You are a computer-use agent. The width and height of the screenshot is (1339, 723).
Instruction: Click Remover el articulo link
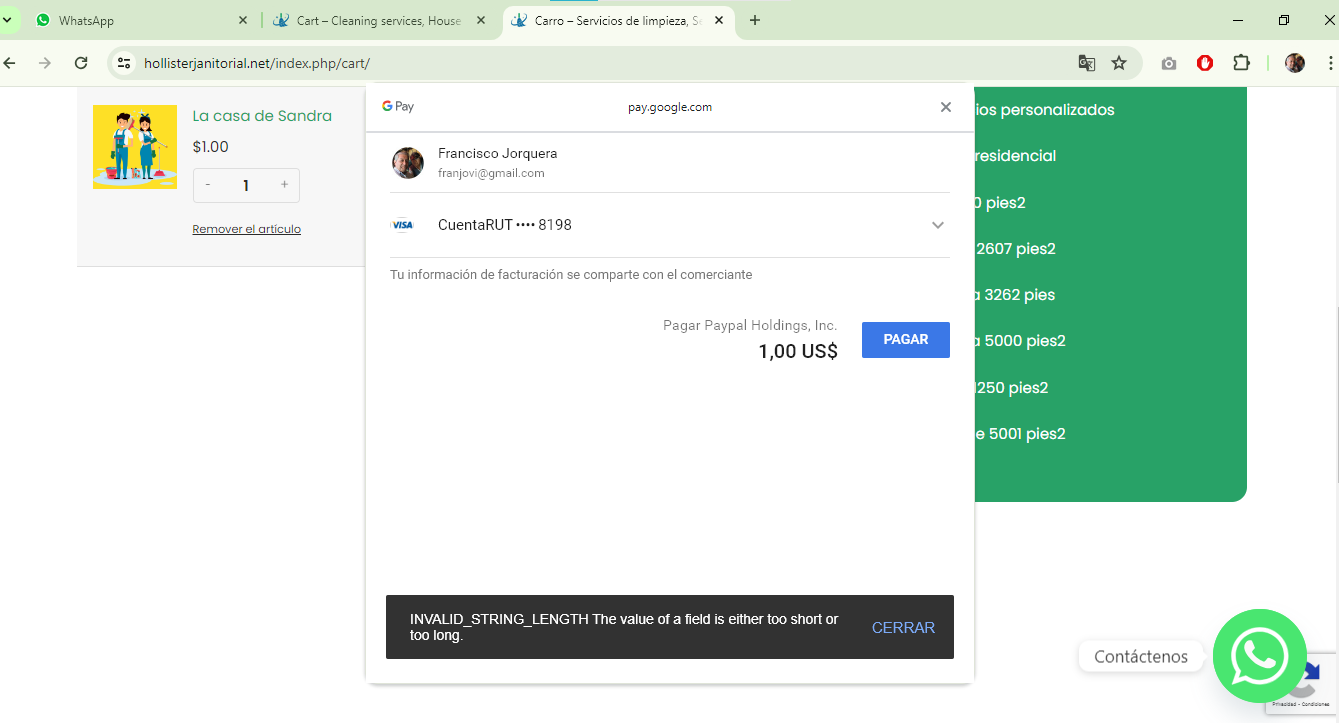pos(246,229)
